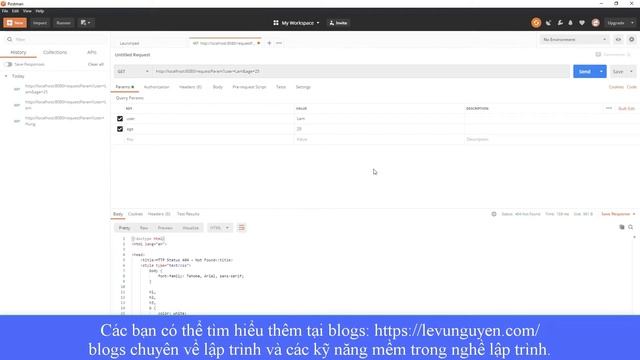Click the Bulk Edit link
This screenshot has width=640, height=360.
(626, 108)
